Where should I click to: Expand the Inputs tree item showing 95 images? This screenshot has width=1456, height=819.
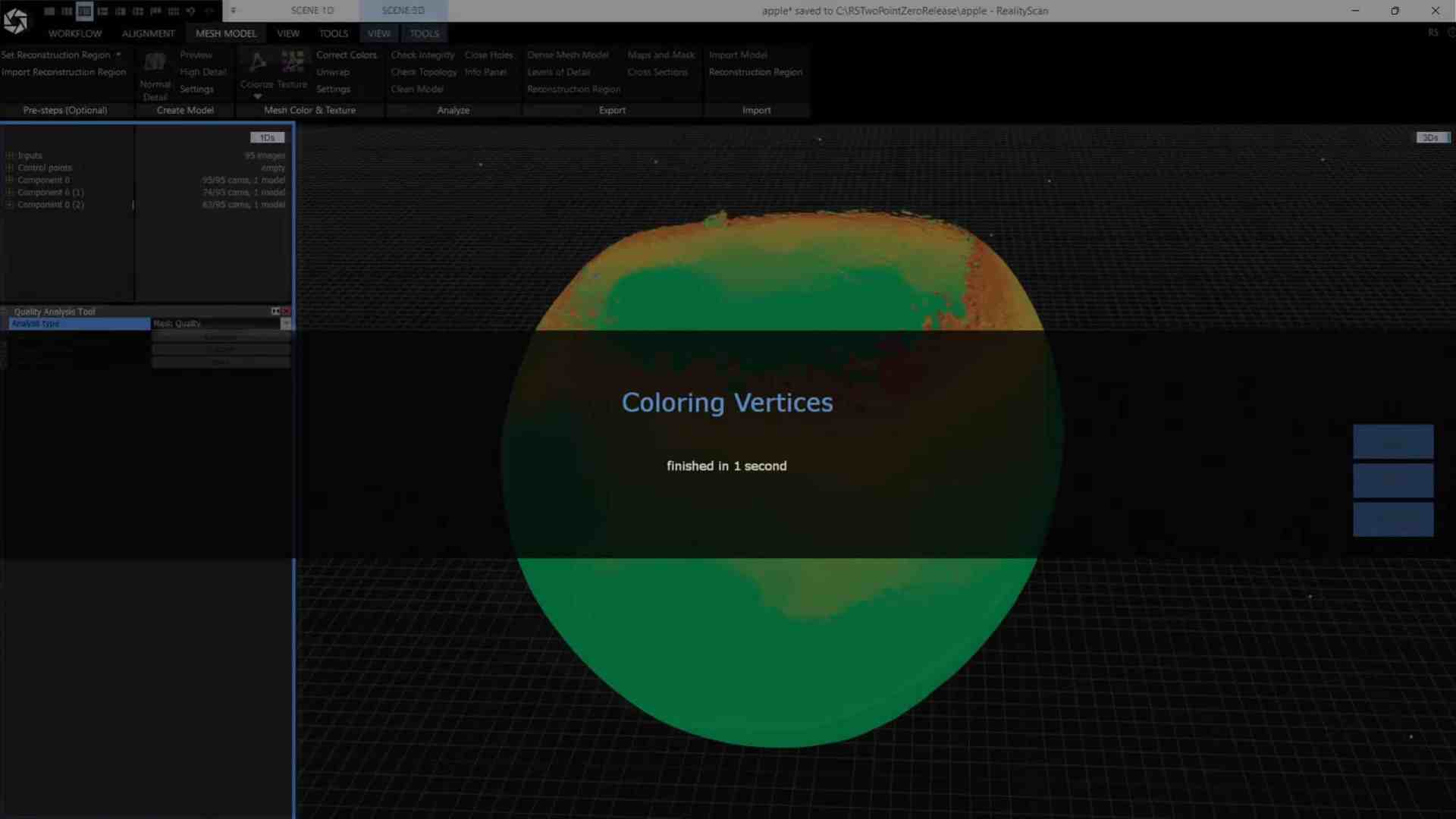coord(9,155)
